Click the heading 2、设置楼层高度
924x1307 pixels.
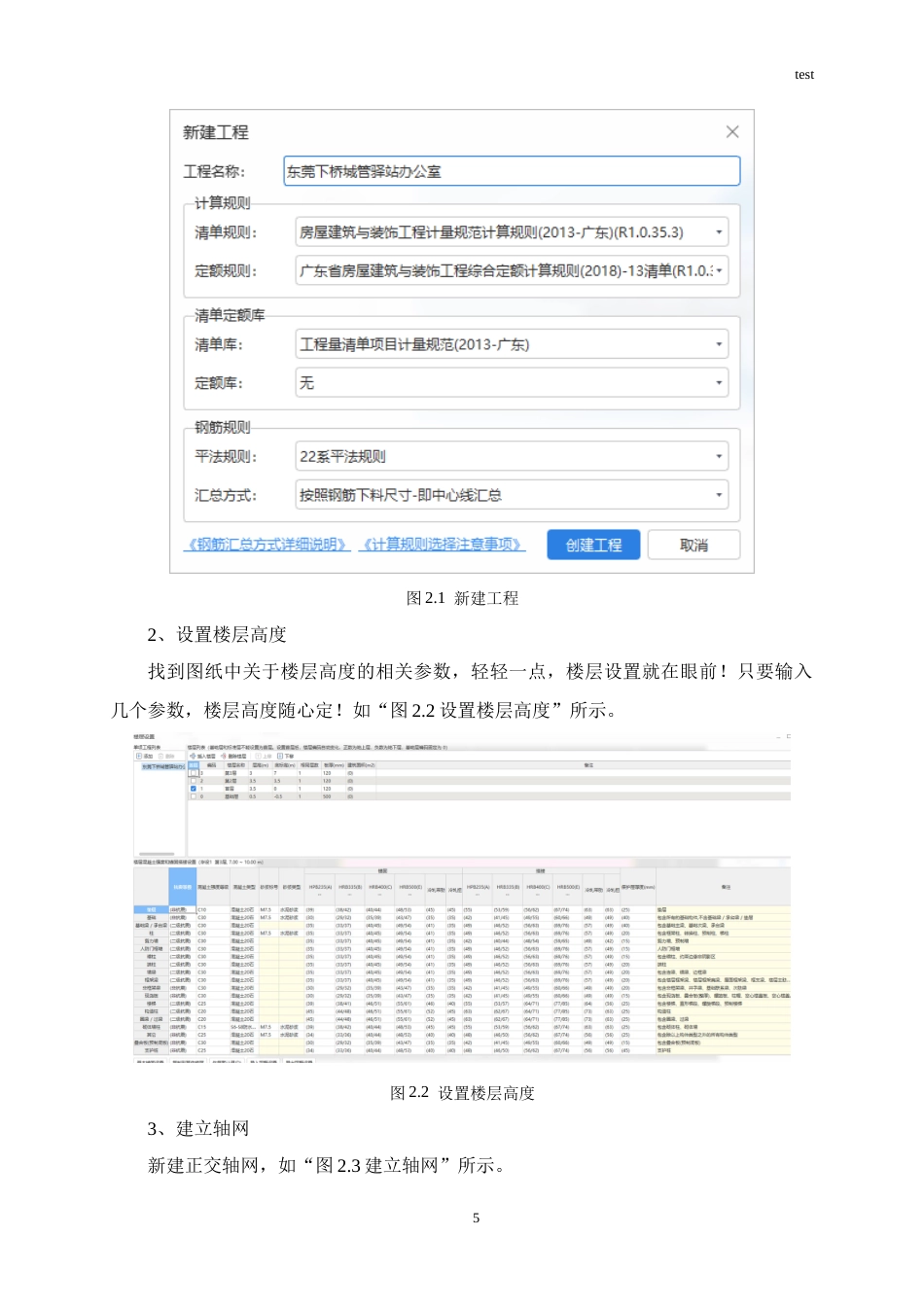click(x=217, y=635)
